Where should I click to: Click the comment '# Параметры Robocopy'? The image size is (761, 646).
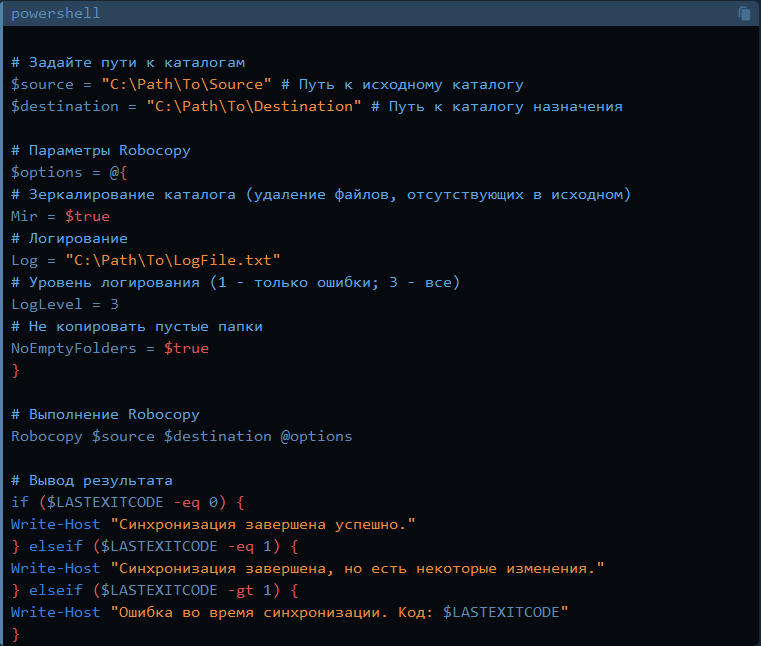pyautogui.click(x=101, y=150)
